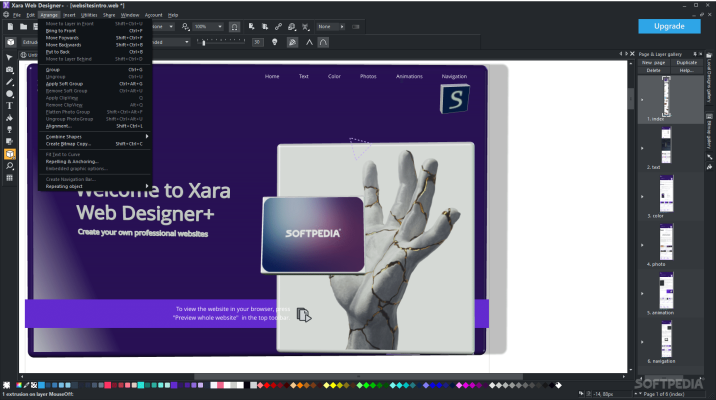716x400 pixels.
Task: Pick the bright pink swatch on color line
Action: tap(108, 385)
